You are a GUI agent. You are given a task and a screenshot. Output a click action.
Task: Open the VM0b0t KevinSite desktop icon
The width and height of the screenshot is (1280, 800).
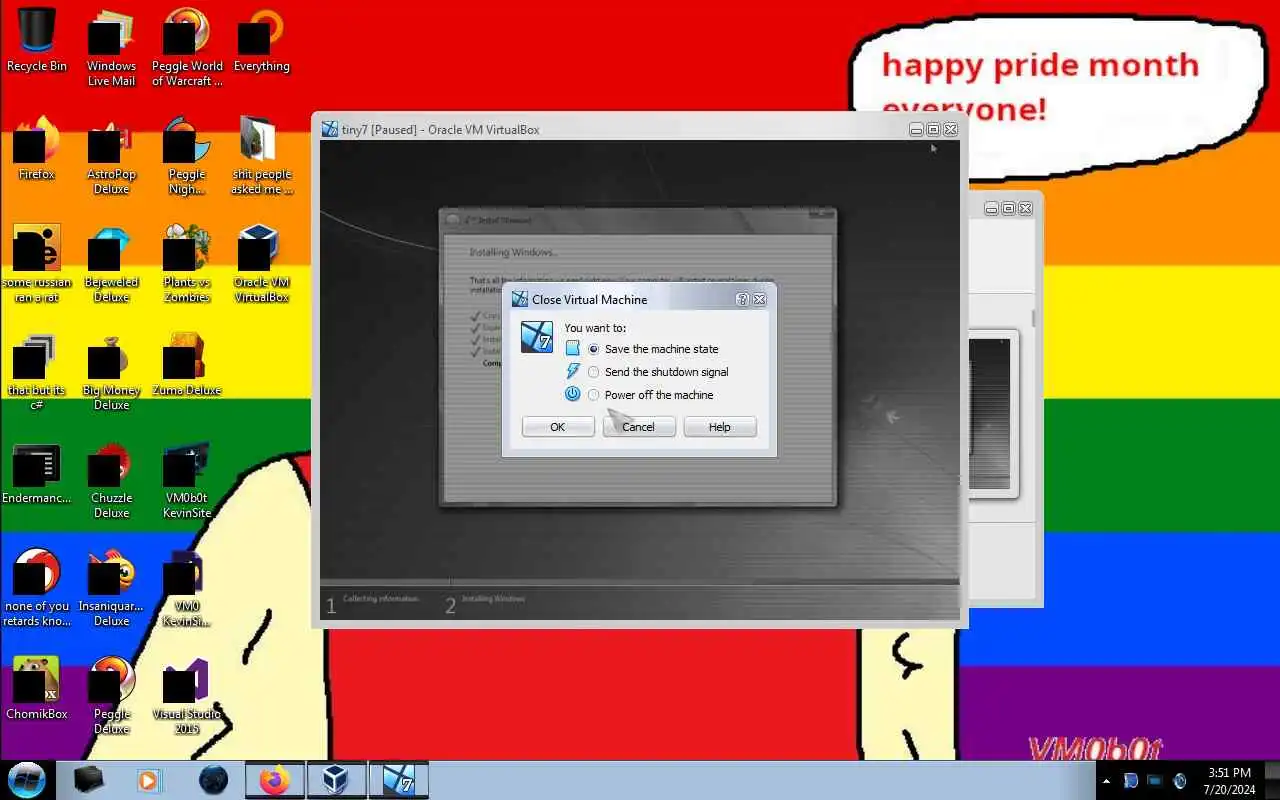(x=187, y=479)
